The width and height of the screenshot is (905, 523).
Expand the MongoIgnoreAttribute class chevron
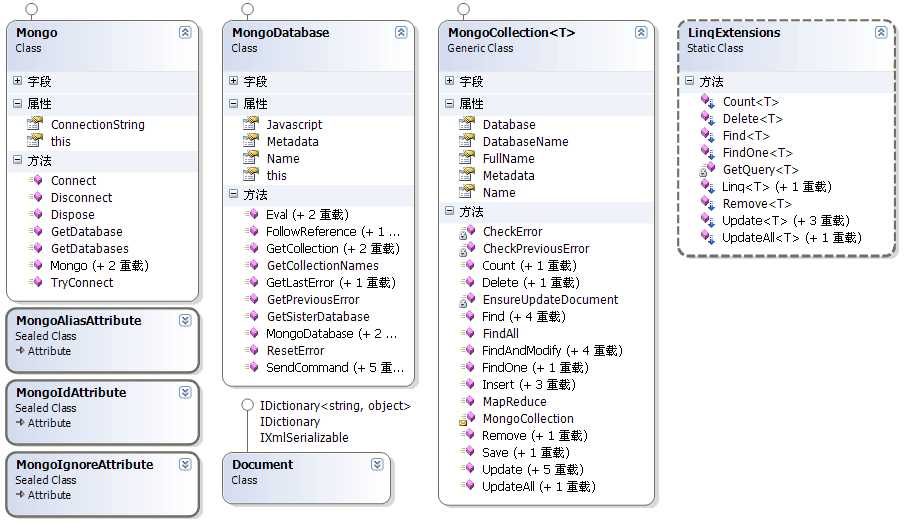pos(185,465)
